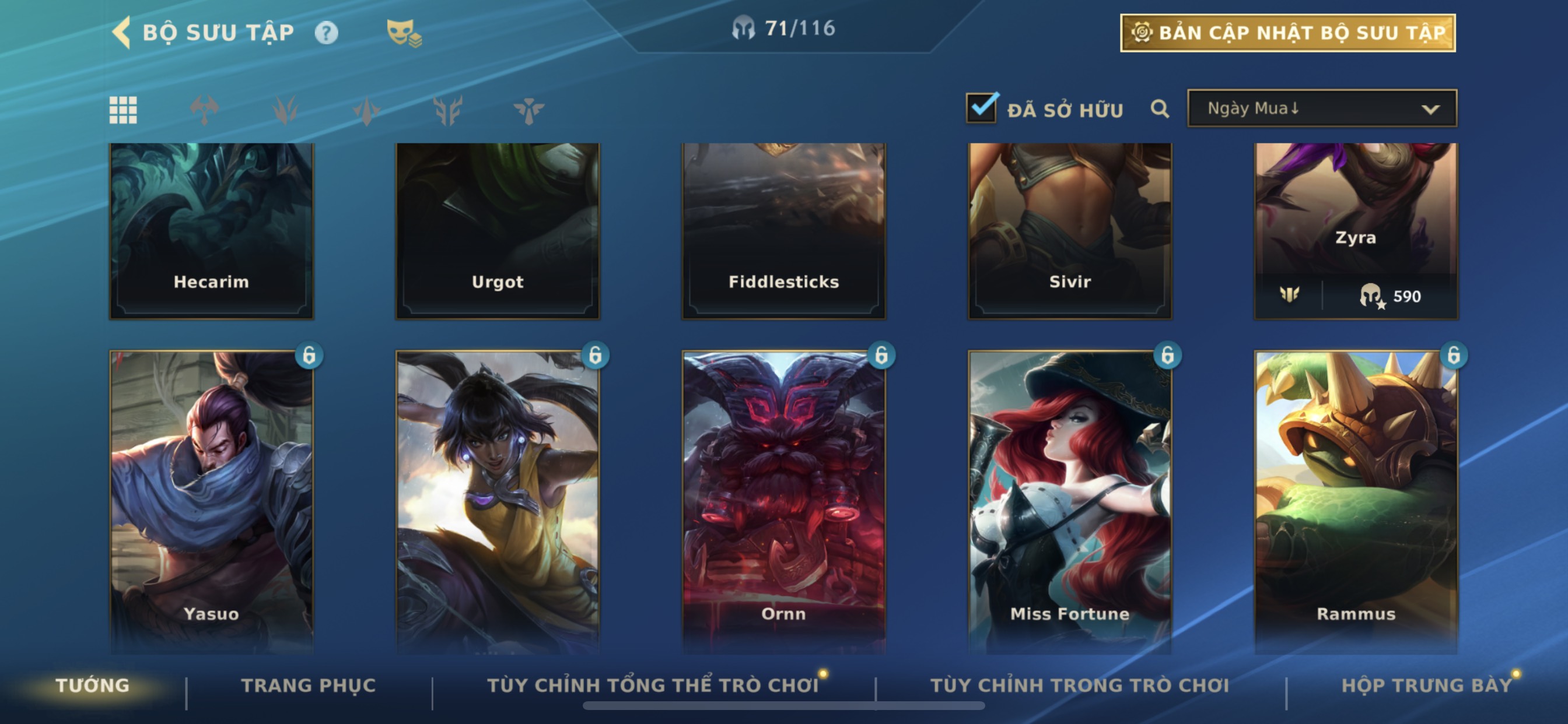Screen dimensions: 1568x724
Task: Open the Ngày Mua sort dropdown
Action: tap(1321, 108)
